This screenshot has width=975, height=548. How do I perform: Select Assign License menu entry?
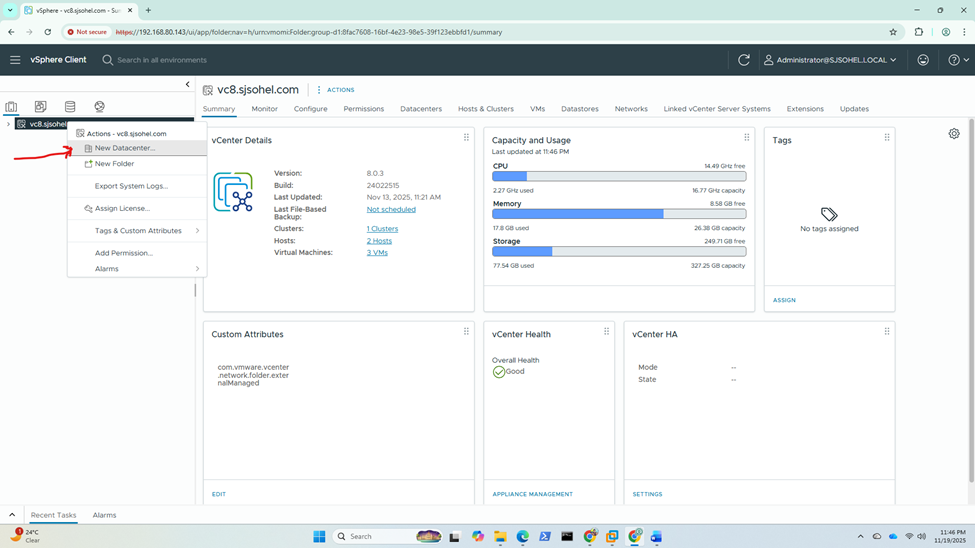tap(137, 208)
